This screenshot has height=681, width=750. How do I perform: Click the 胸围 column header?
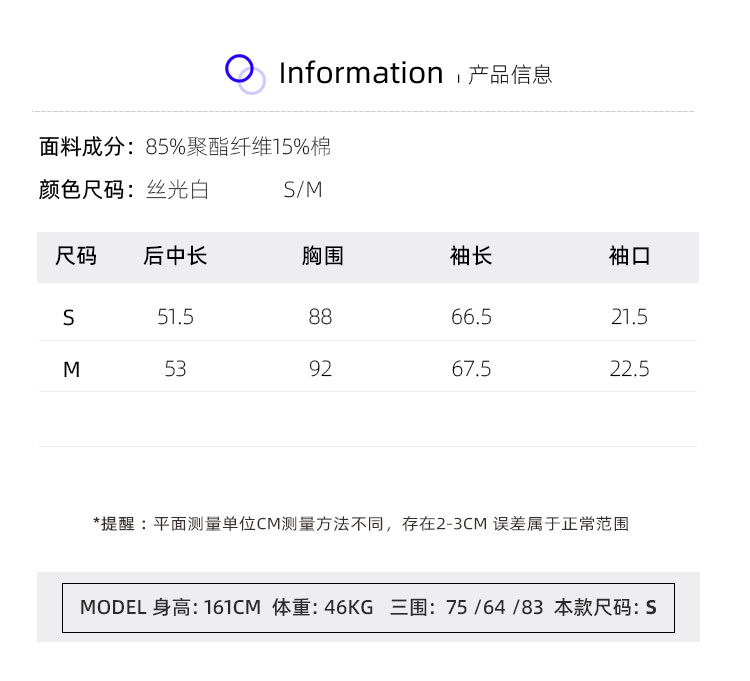click(322, 255)
